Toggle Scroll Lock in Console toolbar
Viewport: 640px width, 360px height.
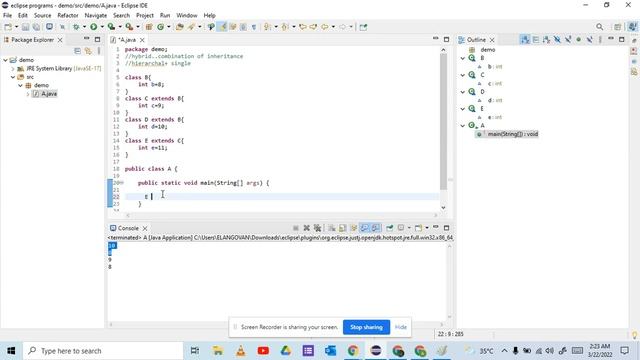click(x=342, y=228)
